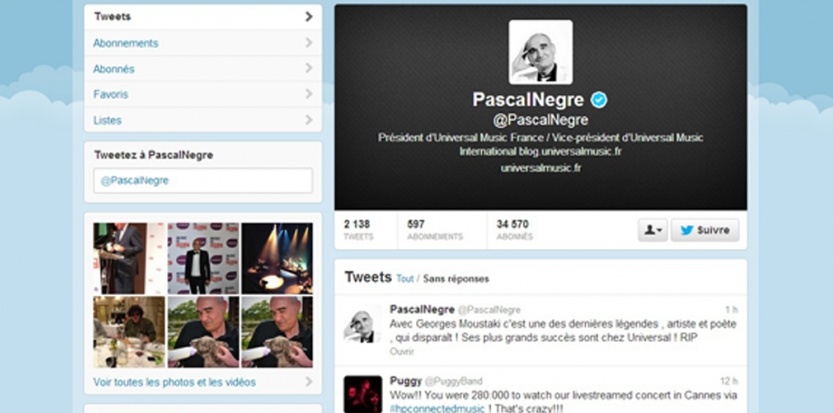The image size is (833, 413).
Task: Click the Puggy band avatar in tweets
Action: click(362, 394)
